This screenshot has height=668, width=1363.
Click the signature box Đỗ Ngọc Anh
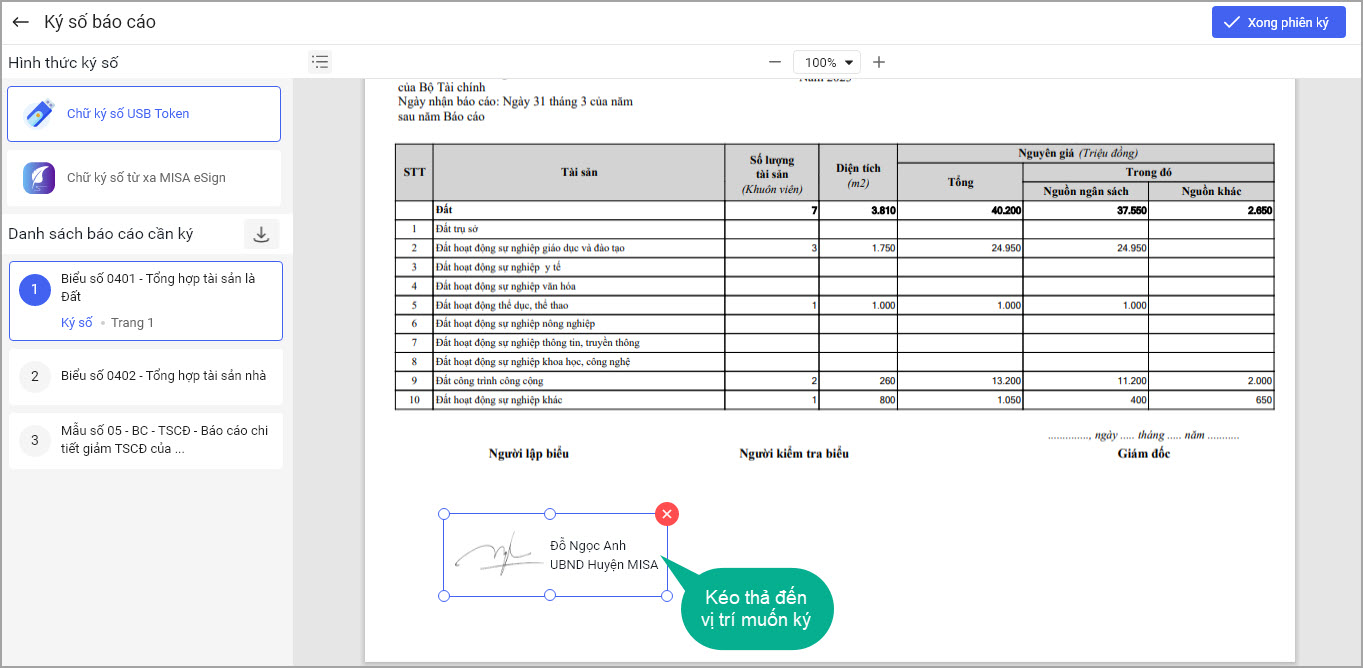pos(555,555)
